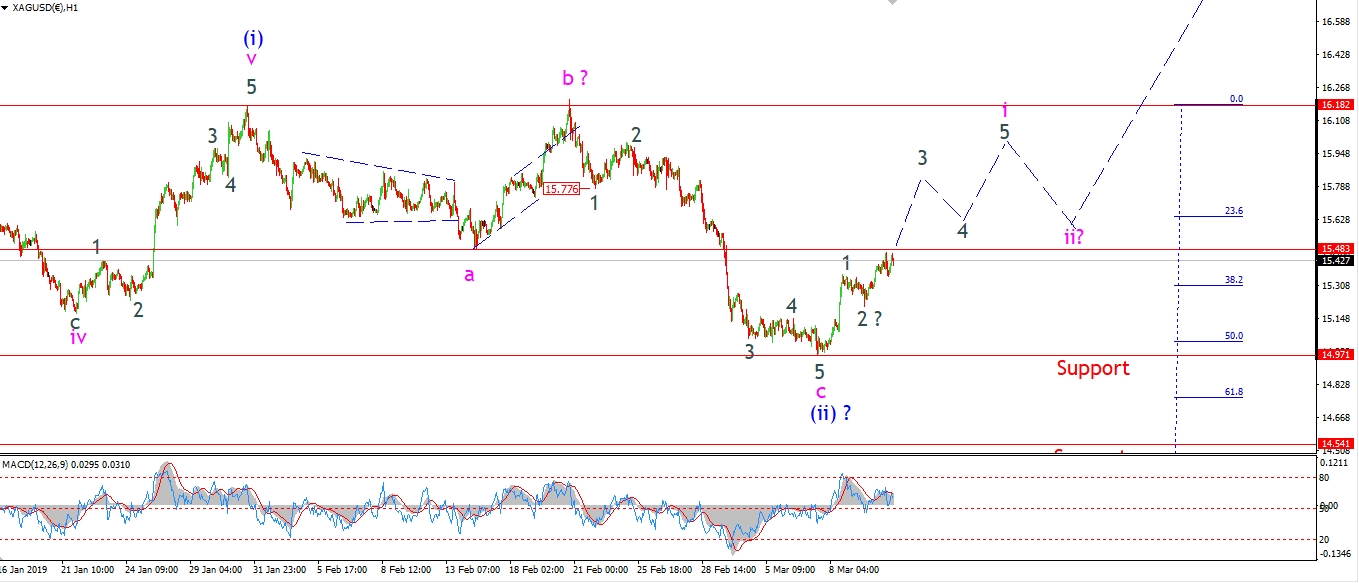Click the boxed 15.776 price label

click(561, 188)
